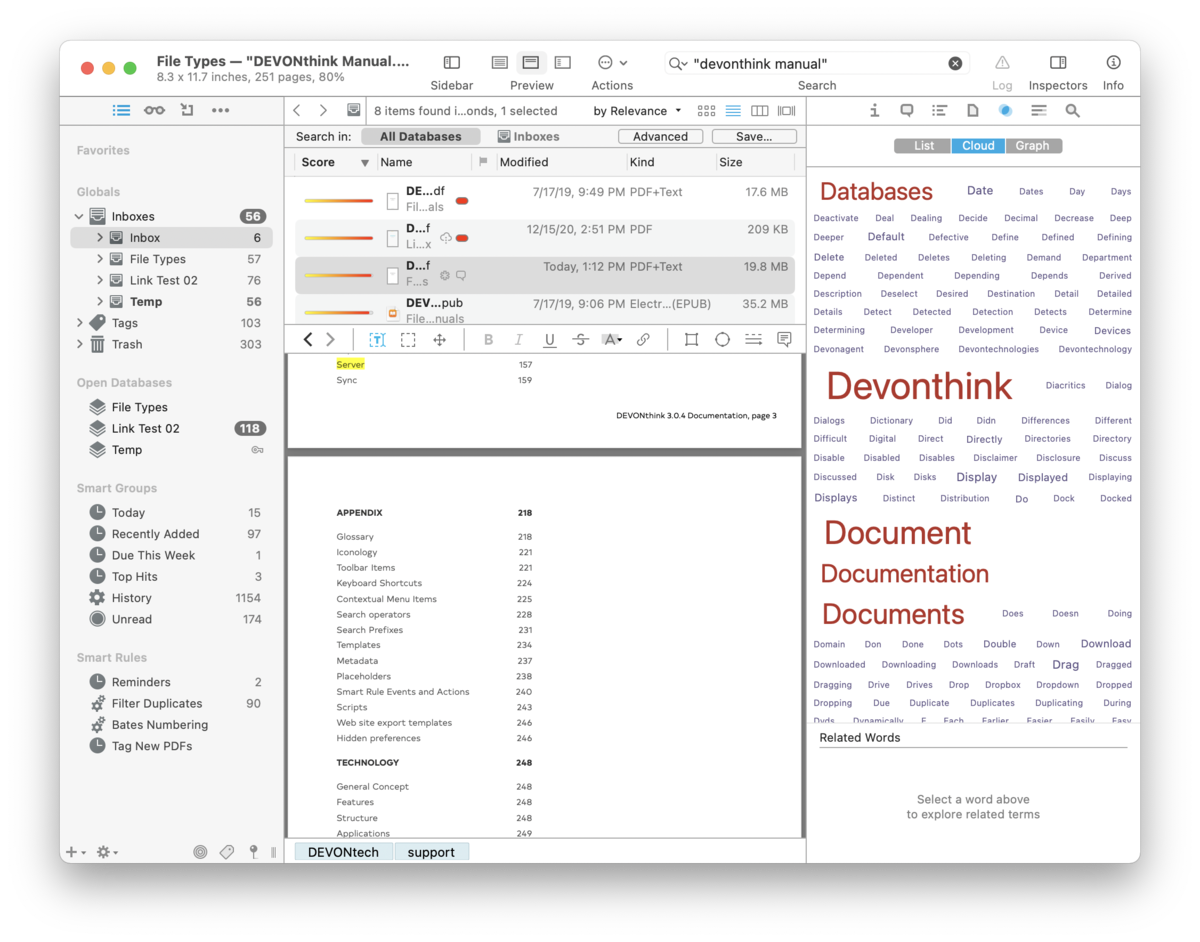The image size is (1200, 942).
Task: Switch to columns view
Action: tap(760, 111)
